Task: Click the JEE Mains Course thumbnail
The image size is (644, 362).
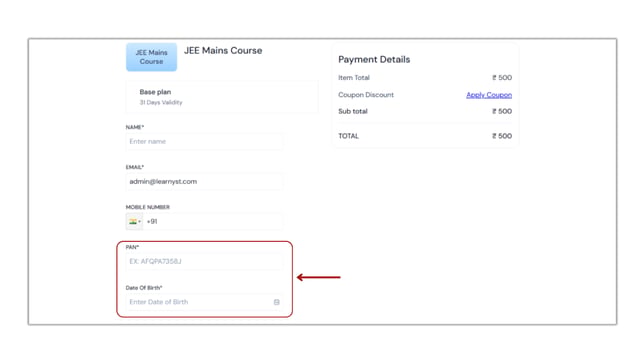Action: (152, 57)
